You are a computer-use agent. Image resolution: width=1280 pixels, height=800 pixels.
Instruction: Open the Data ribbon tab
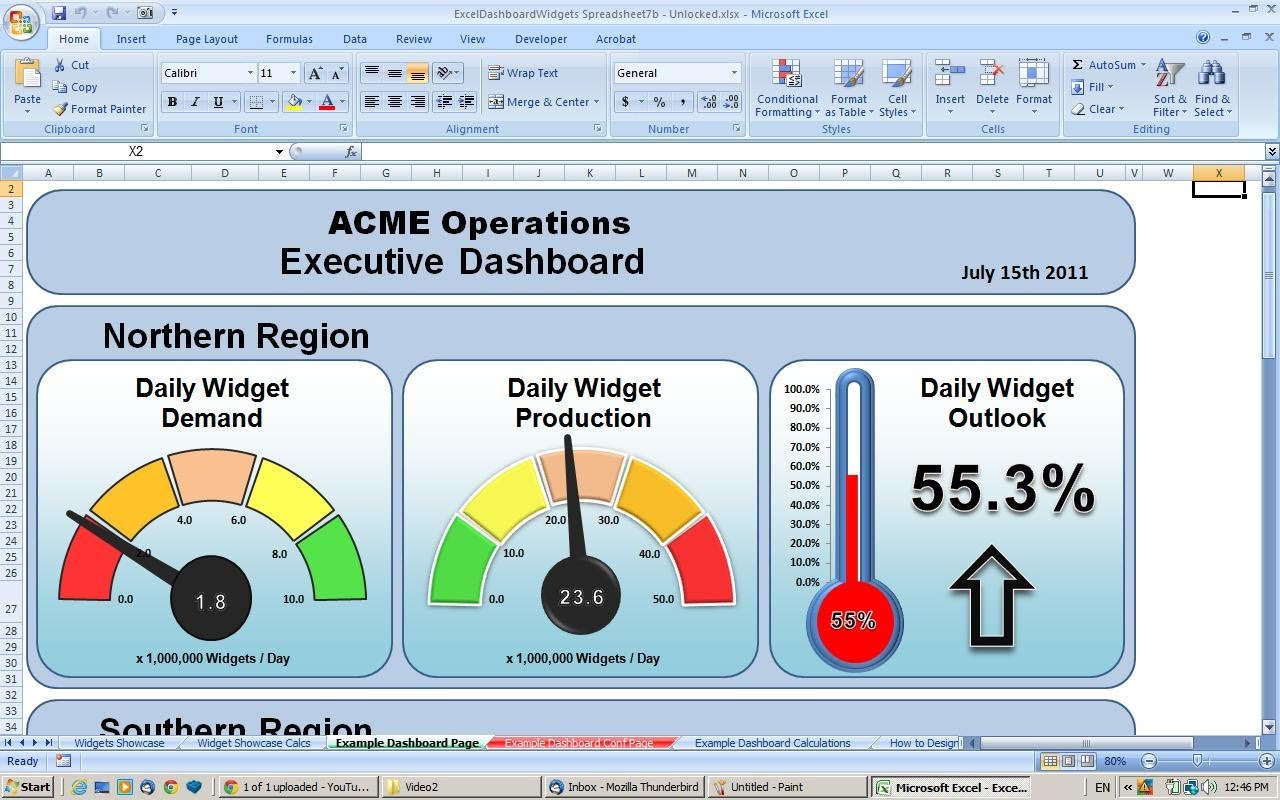coord(355,39)
